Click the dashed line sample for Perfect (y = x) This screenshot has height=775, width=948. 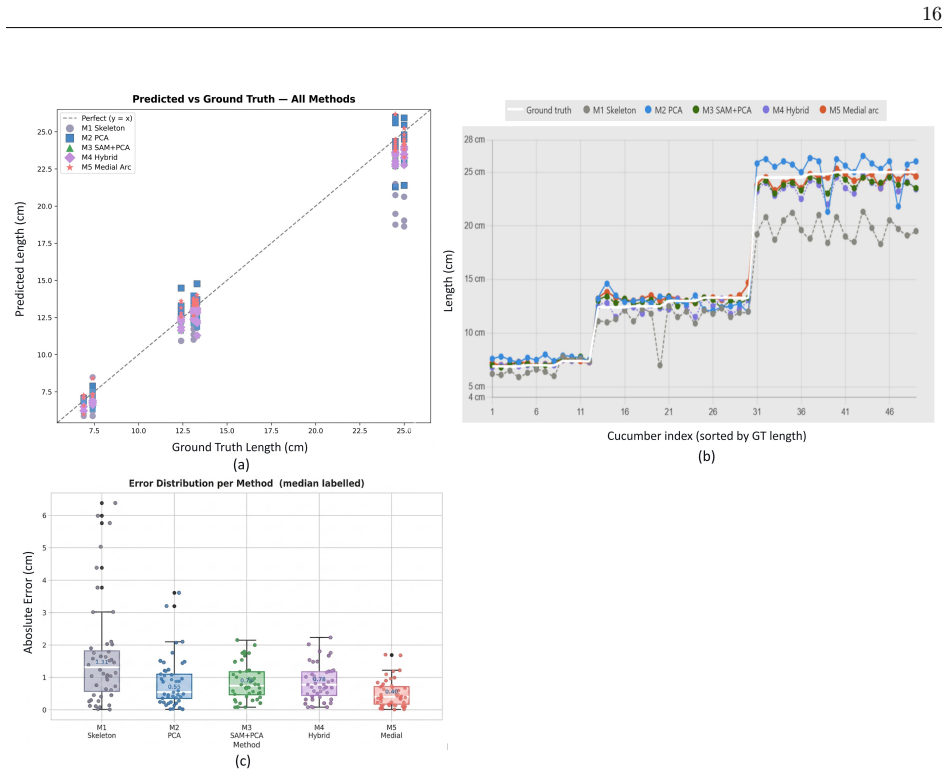[70, 118]
